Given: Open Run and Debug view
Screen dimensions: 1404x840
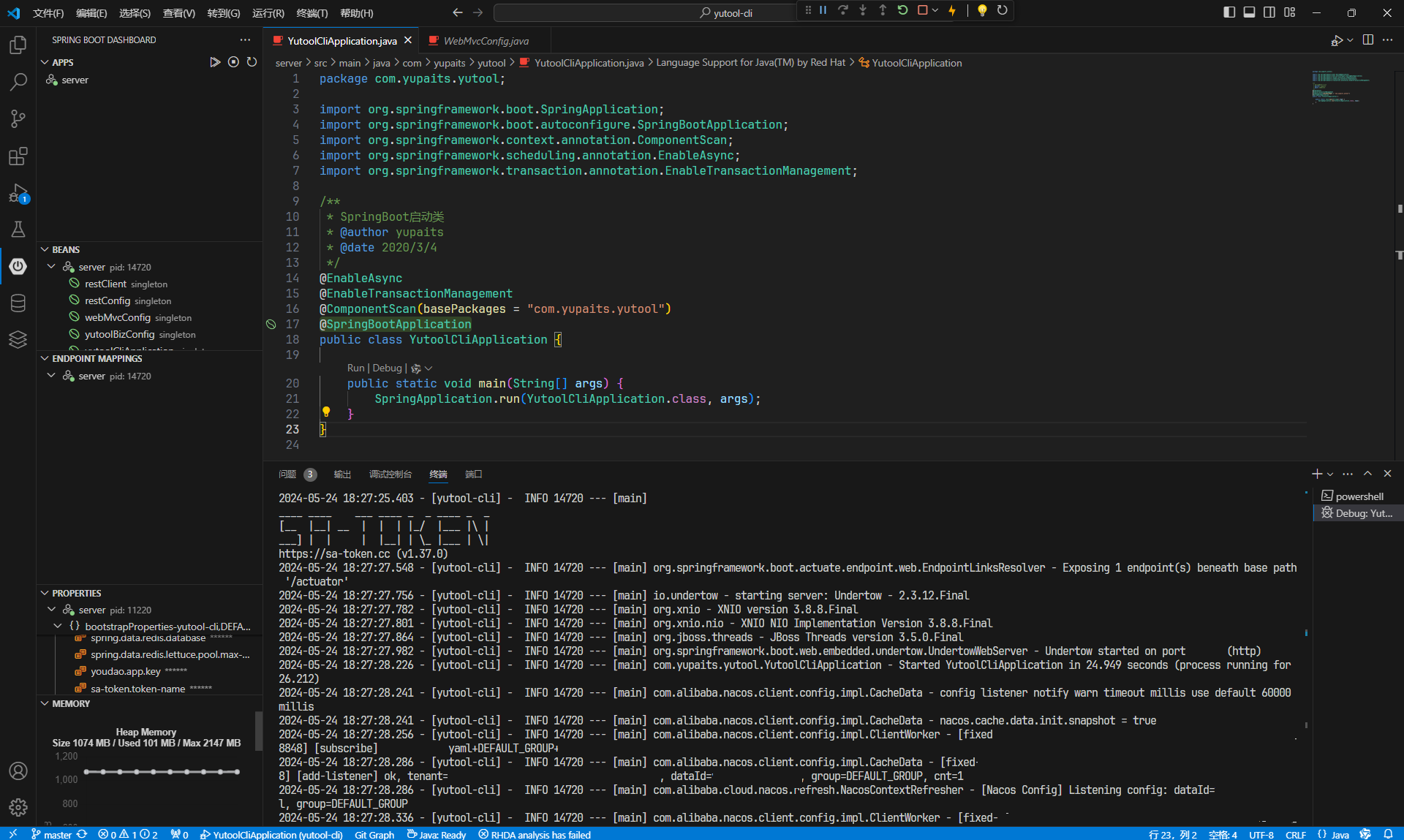Looking at the screenshot, I should pos(18,194).
